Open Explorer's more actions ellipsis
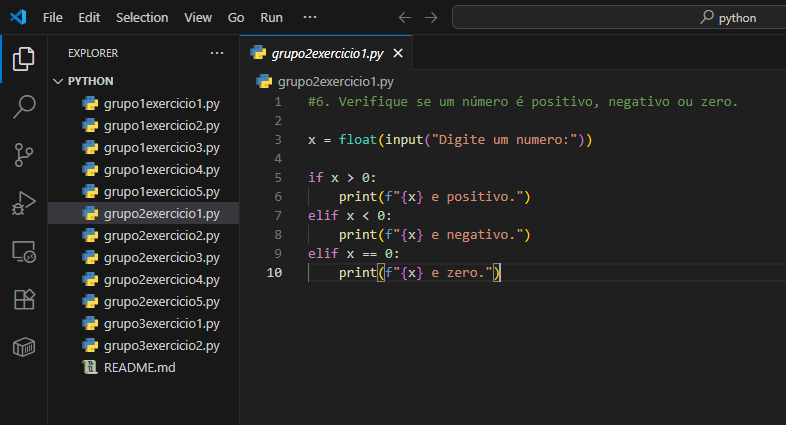The width and height of the screenshot is (786, 425). tap(217, 53)
